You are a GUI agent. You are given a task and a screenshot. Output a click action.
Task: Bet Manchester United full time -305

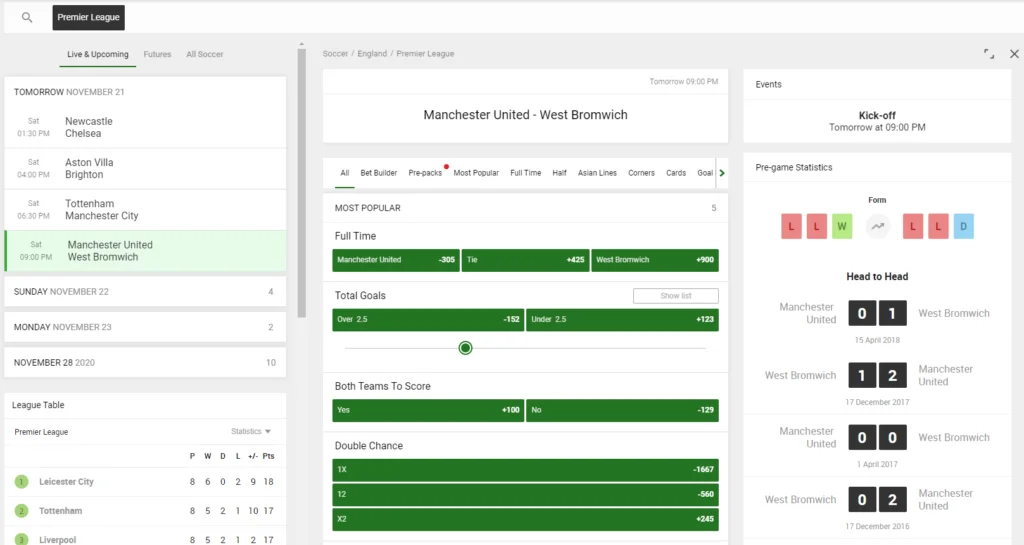click(x=396, y=260)
